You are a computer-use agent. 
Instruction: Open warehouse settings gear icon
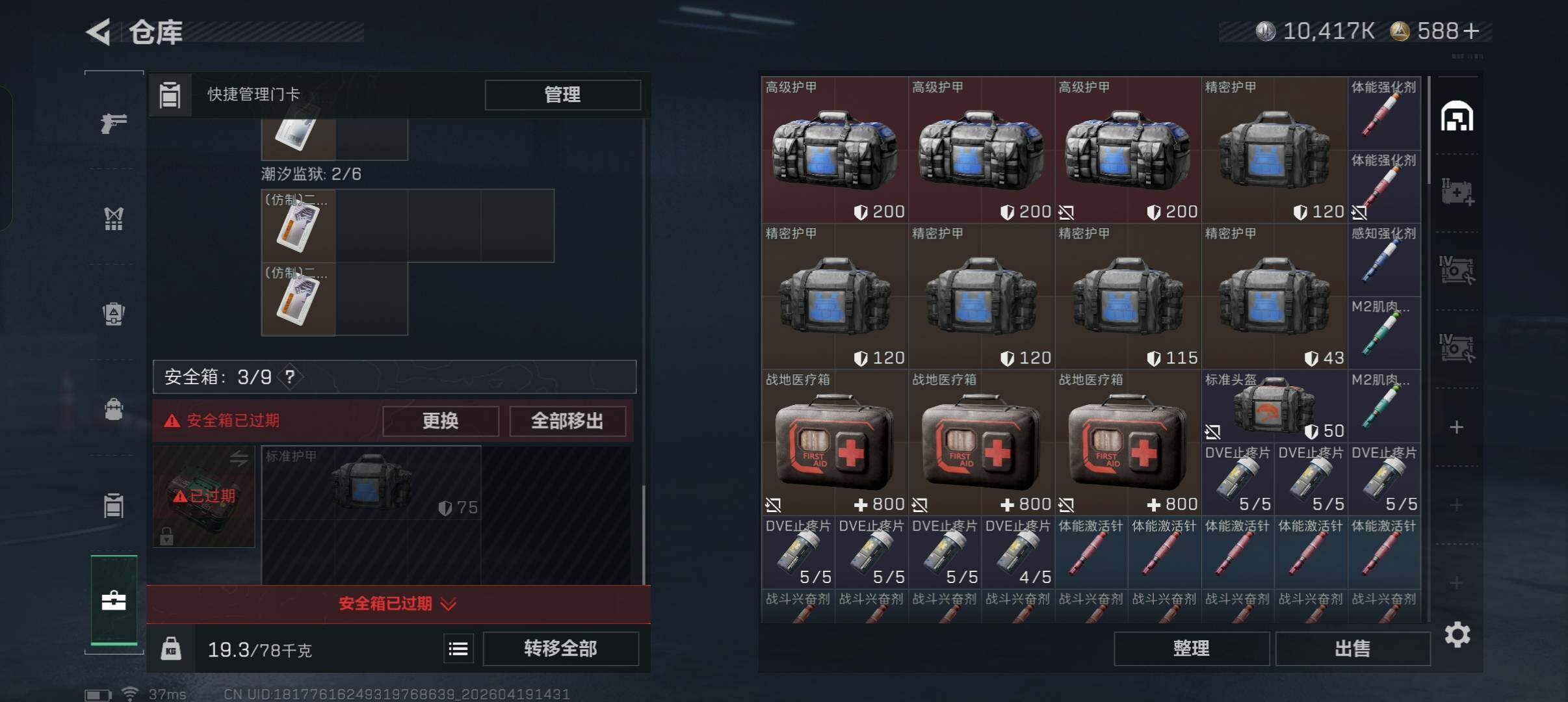coord(1457,634)
